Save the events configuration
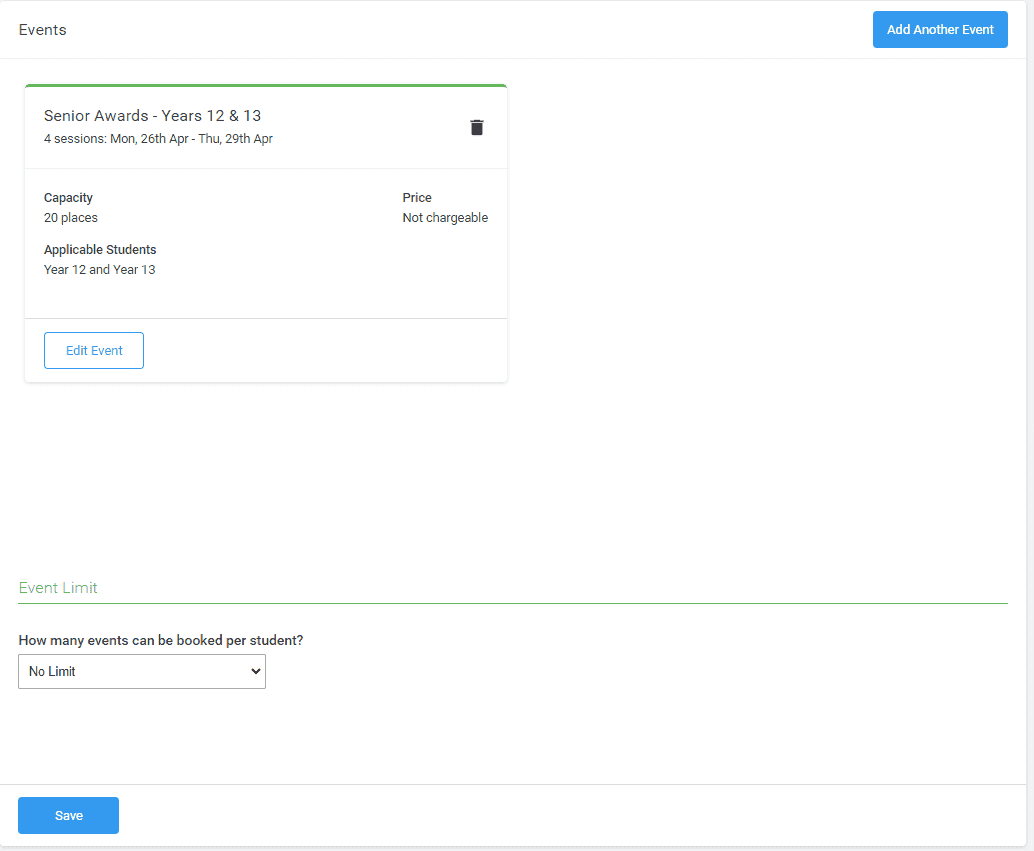The width and height of the screenshot is (1034, 851). coord(67,815)
